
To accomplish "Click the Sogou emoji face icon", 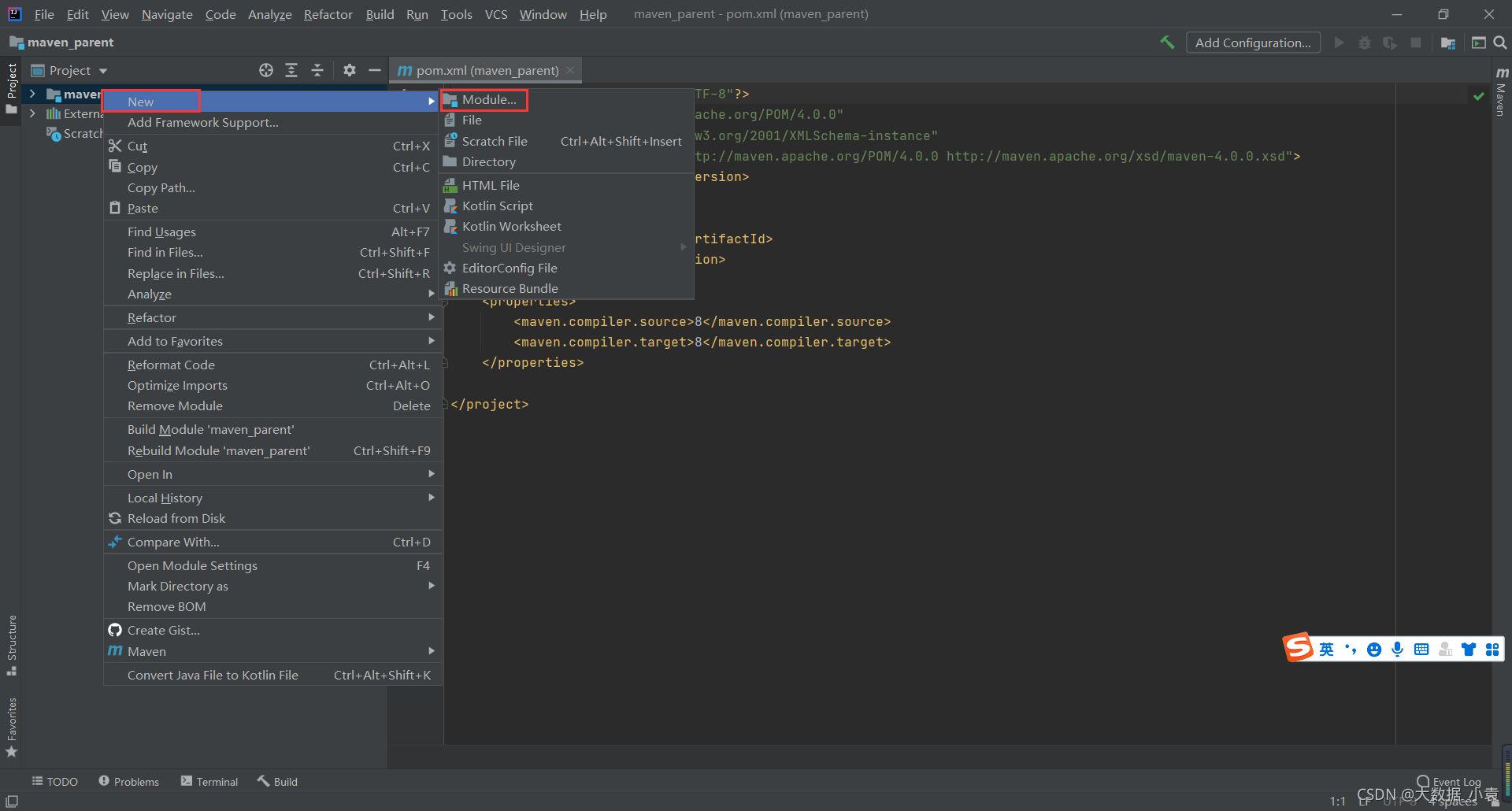I will coord(1374,649).
